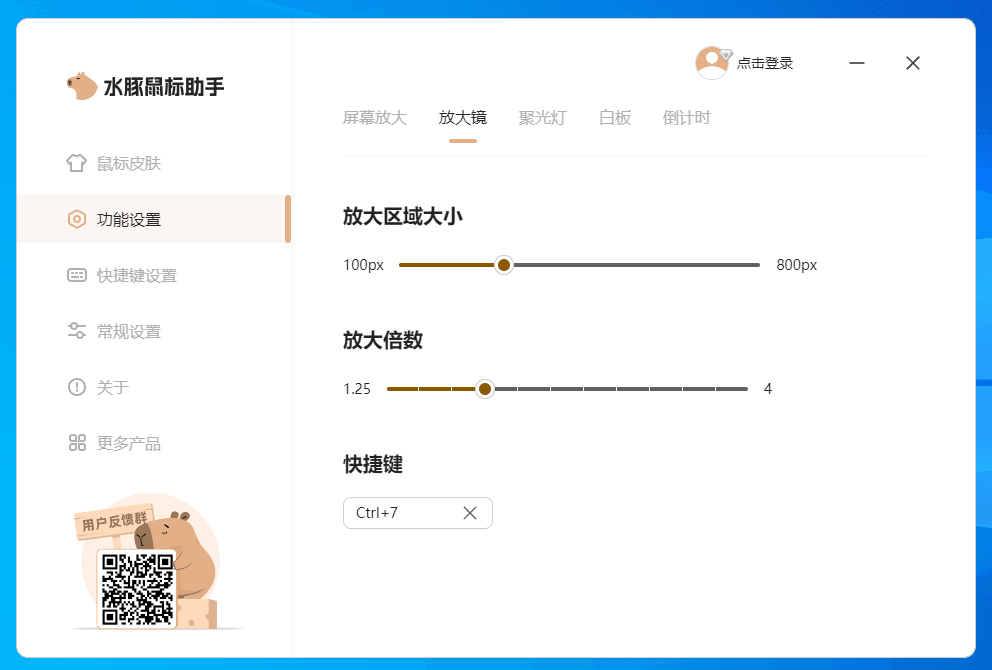
Task: Click the 1.25 minimum zoom label
Action: 357,389
